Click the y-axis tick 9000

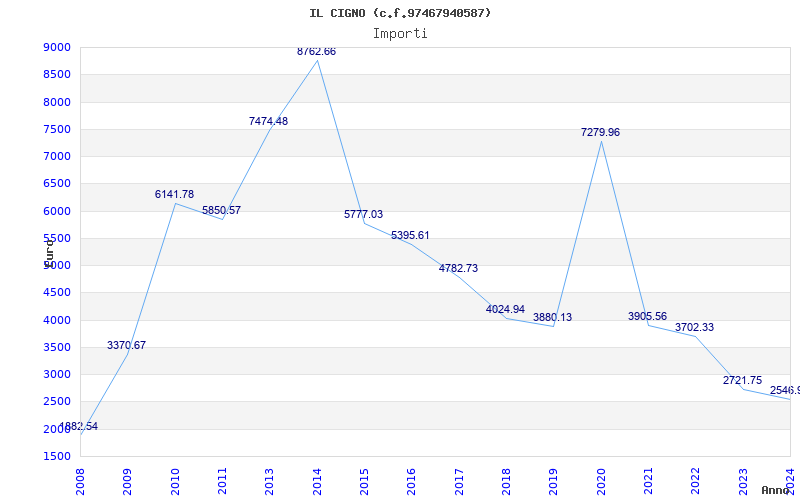pyautogui.click(x=57, y=47)
